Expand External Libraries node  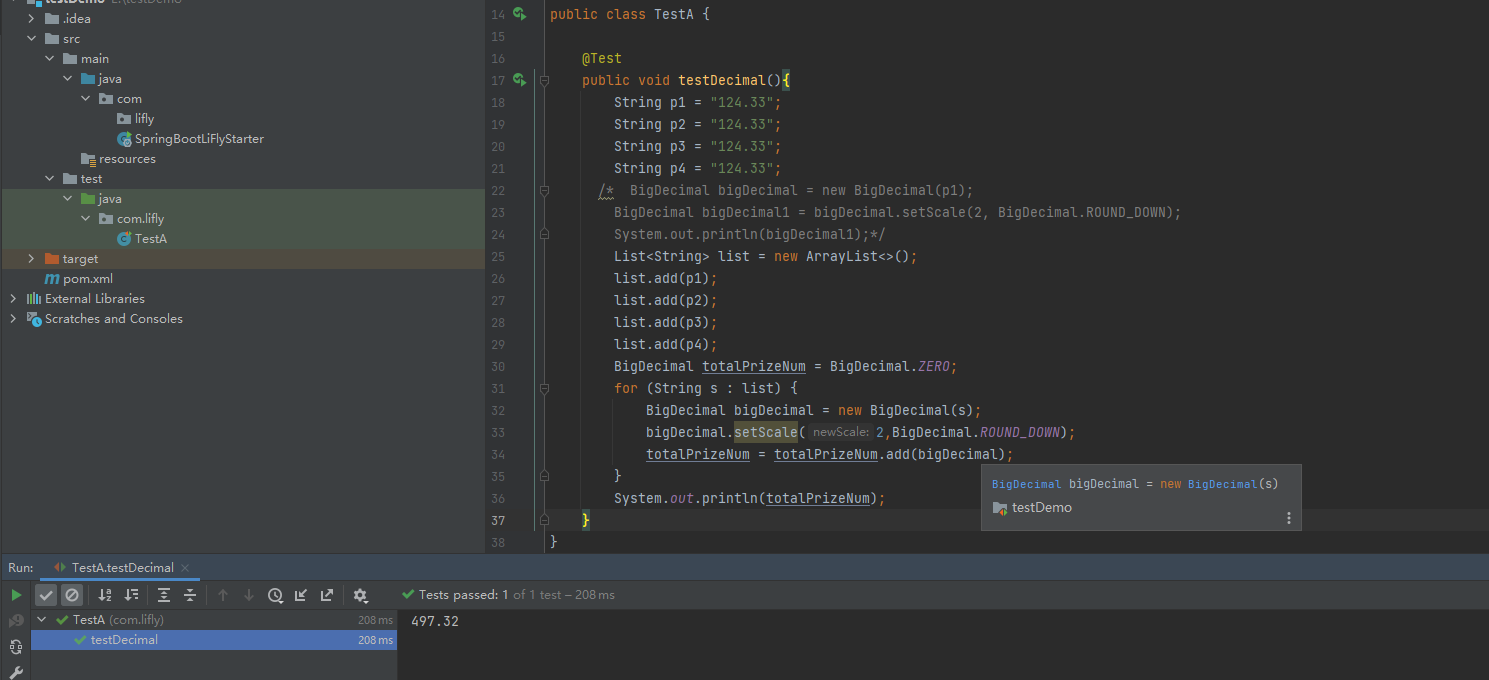[13, 299]
